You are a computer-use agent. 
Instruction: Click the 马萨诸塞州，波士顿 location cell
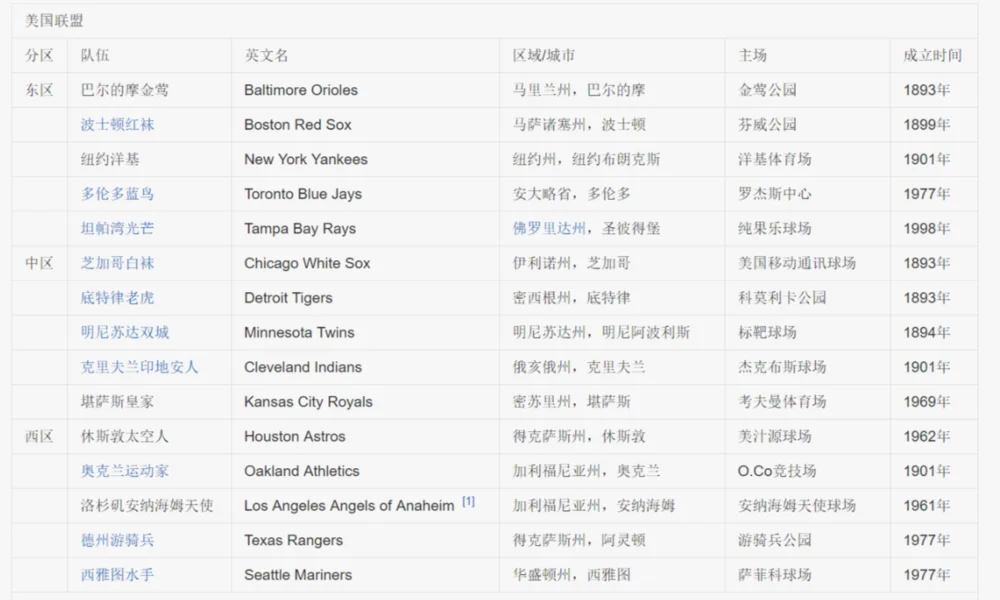click(579, 125)
